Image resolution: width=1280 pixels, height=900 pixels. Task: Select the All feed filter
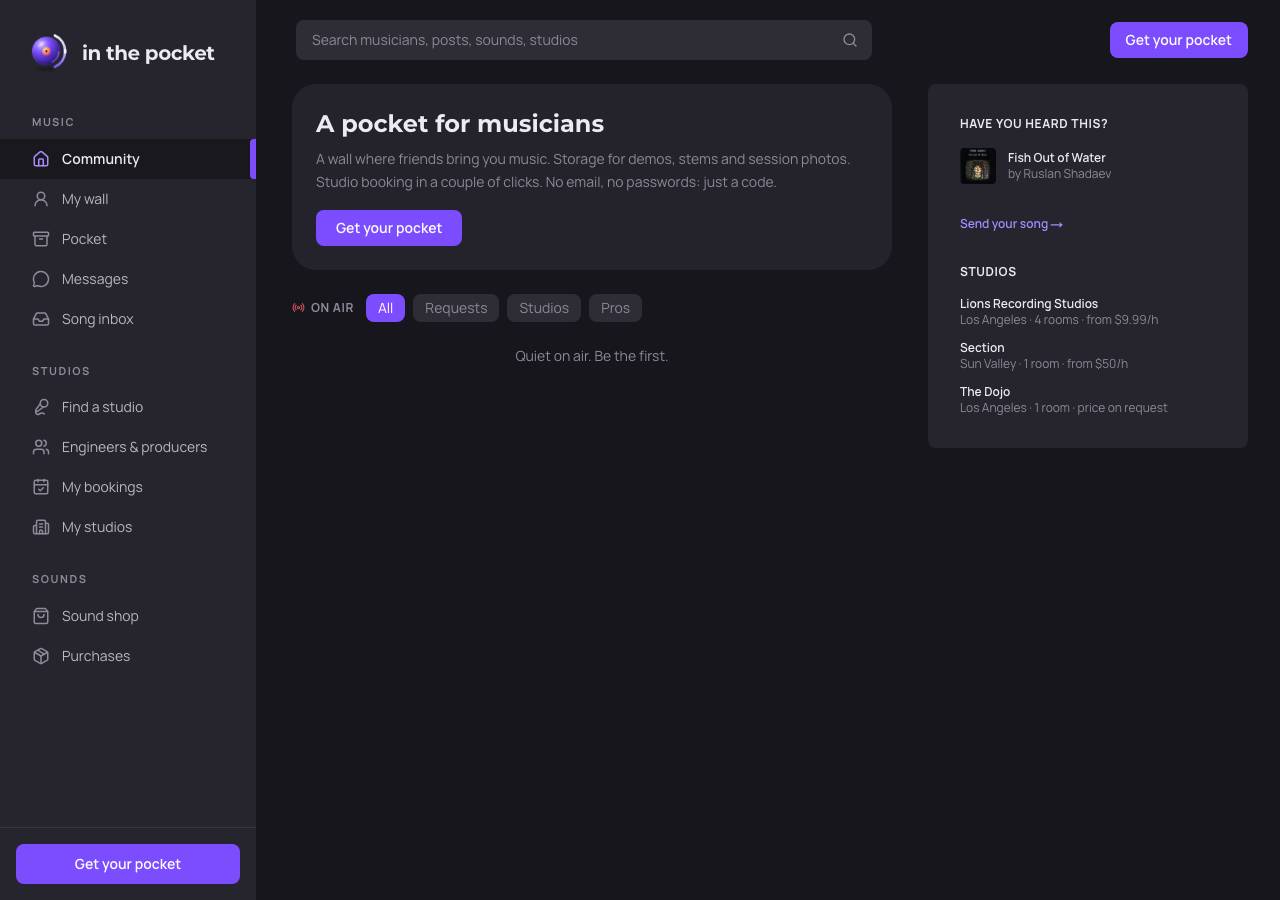385,308
